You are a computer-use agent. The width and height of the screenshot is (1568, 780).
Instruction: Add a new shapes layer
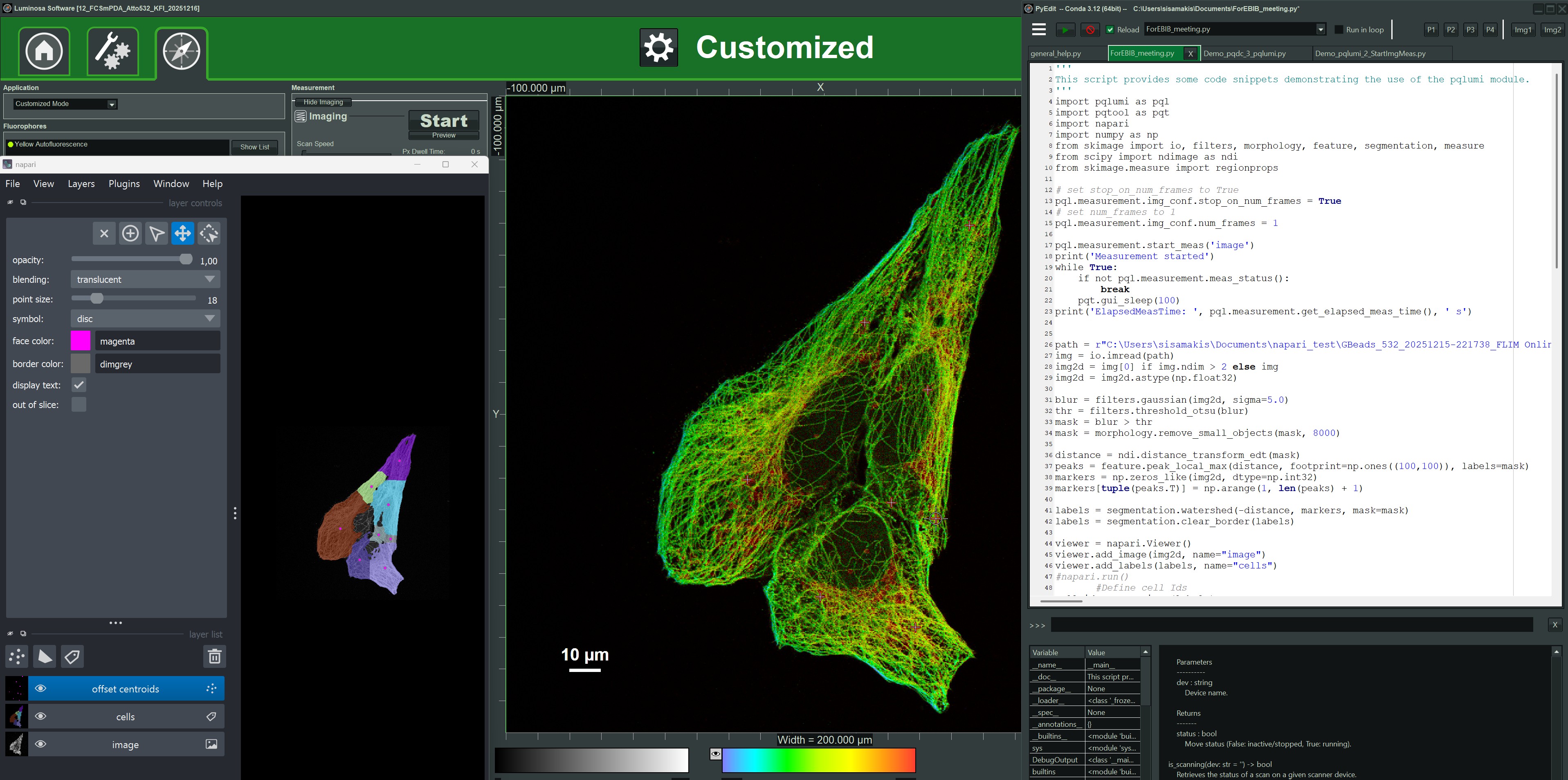pyautogui.click(x=45, y=656)
